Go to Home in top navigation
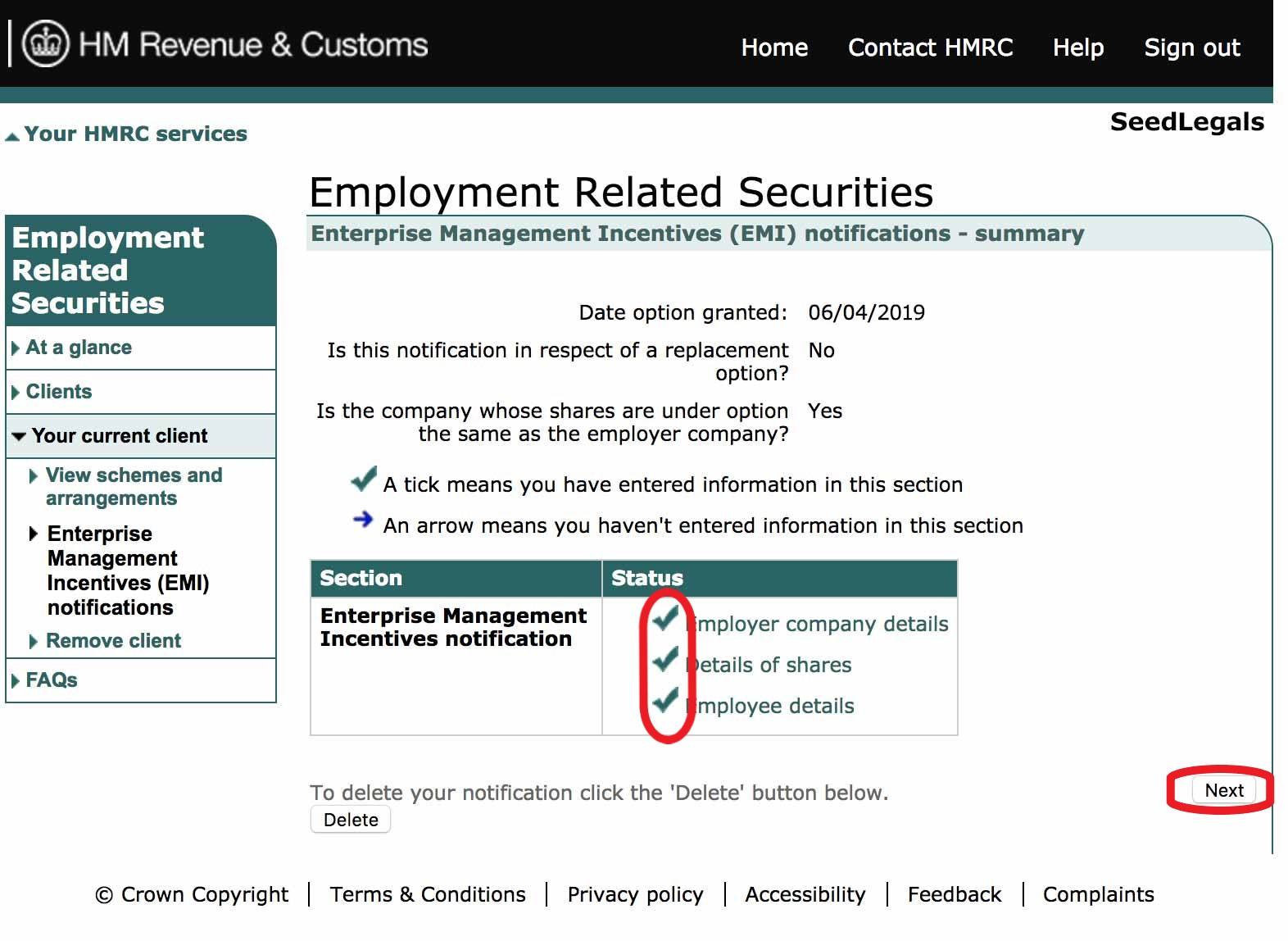The image size is (1288, 941). coord(773,48)
